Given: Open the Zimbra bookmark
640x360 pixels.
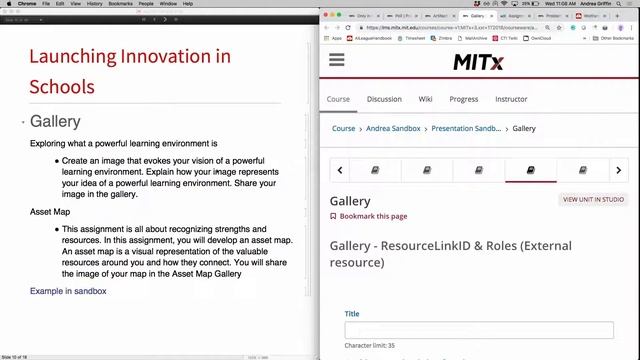Looking at the screenshot, I should click(441, 38).
